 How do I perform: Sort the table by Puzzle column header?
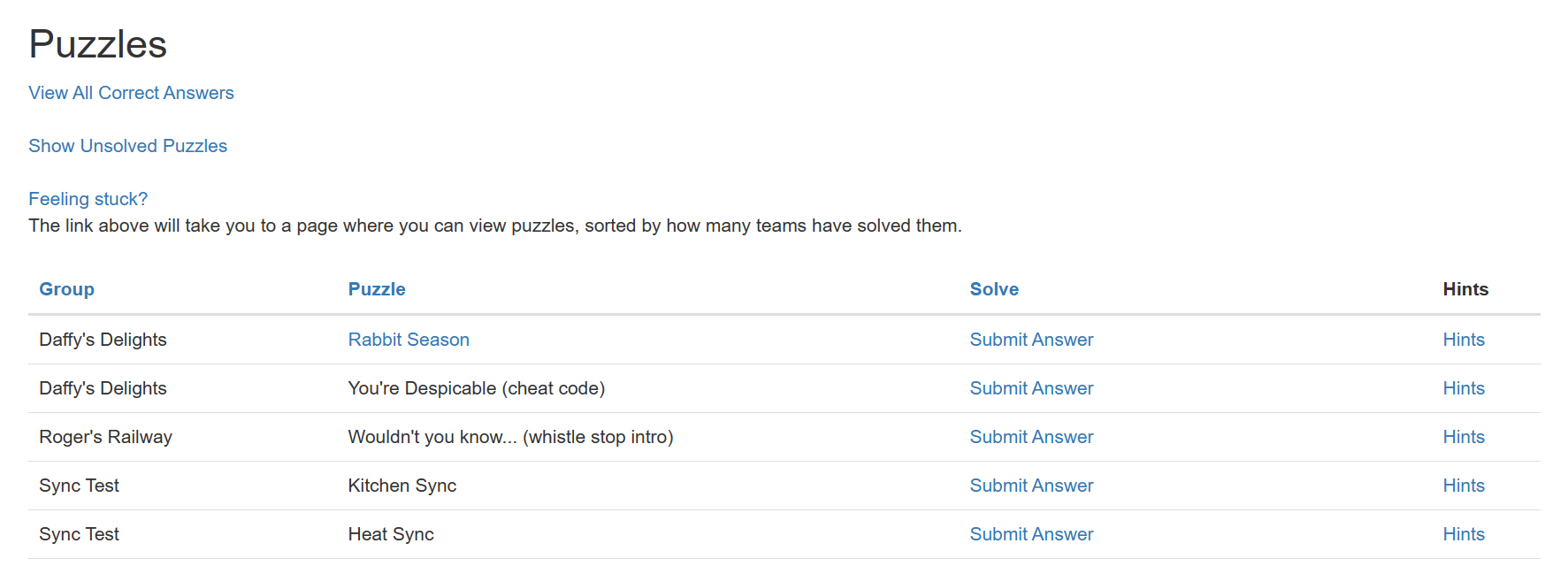(x=377, y=289)
